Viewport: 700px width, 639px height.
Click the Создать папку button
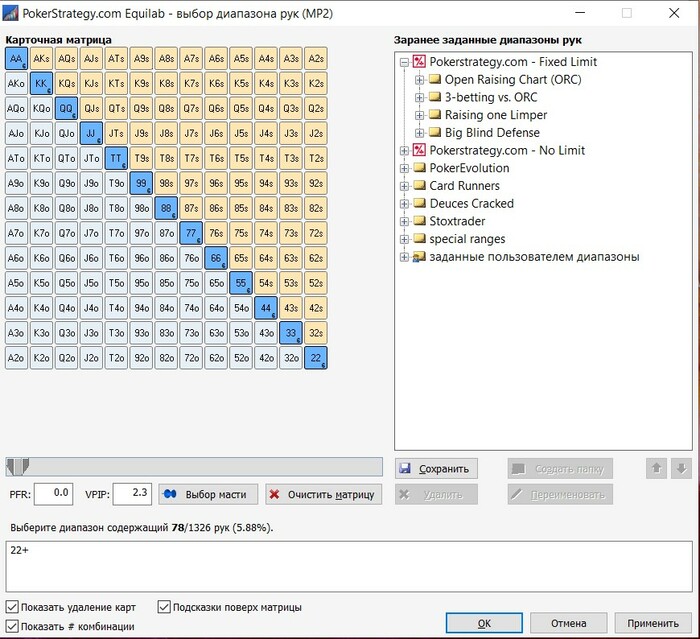point(560,468)
